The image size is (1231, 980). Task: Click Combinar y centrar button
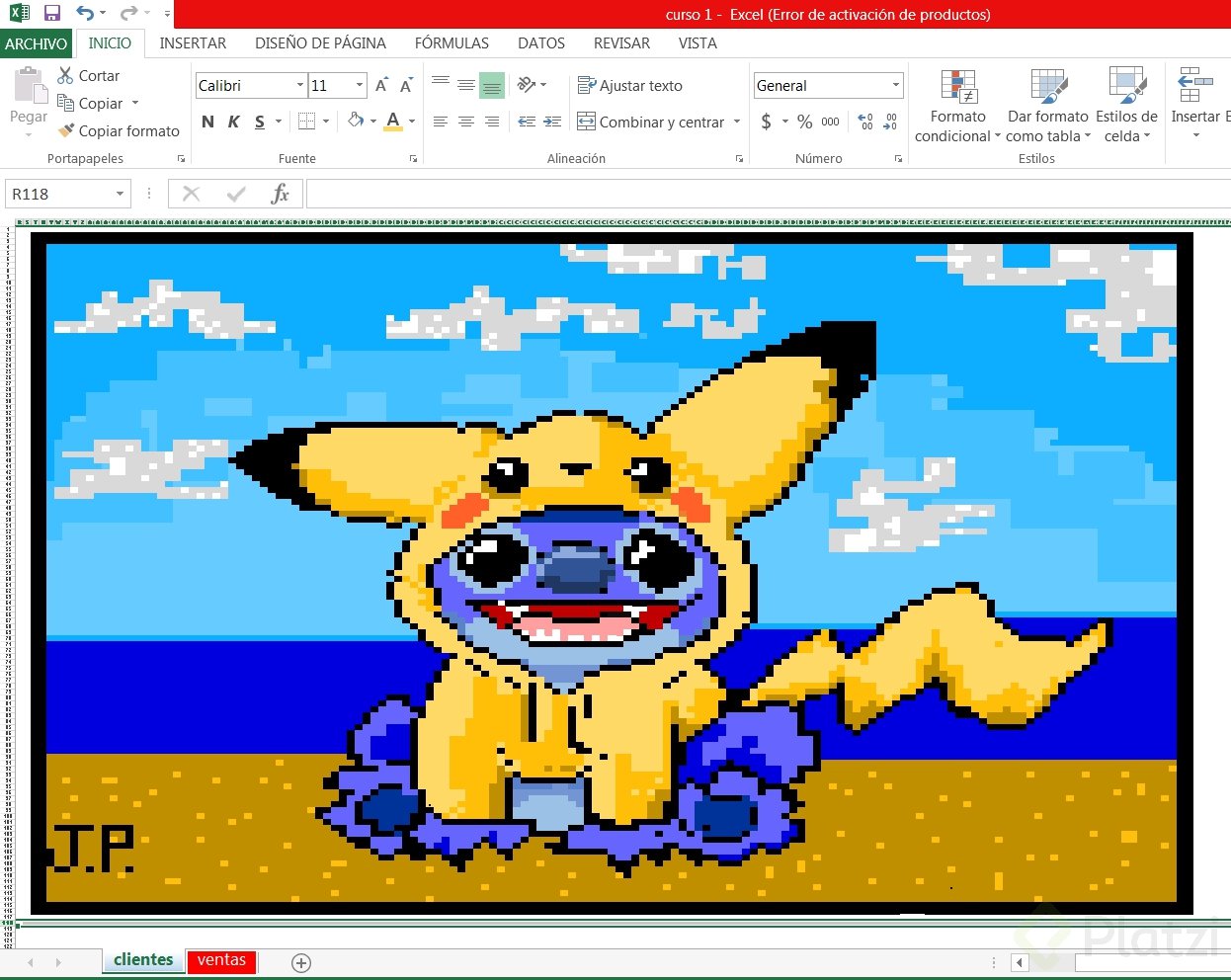(651, 122)
